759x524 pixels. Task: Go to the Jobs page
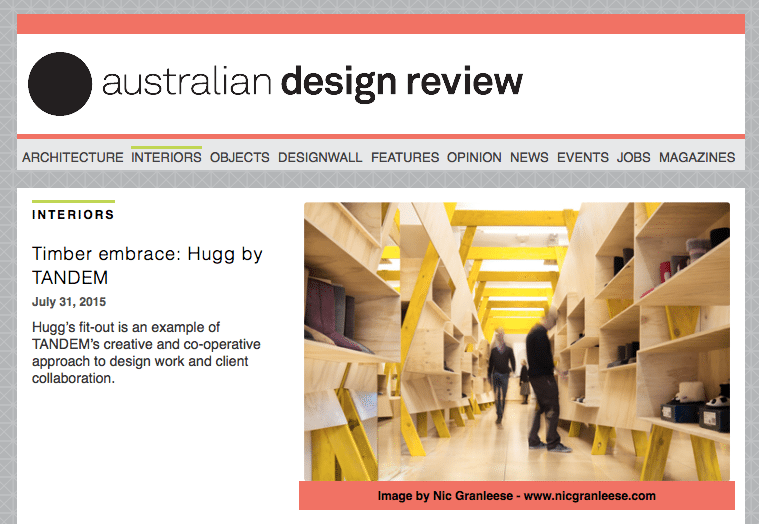634,157
